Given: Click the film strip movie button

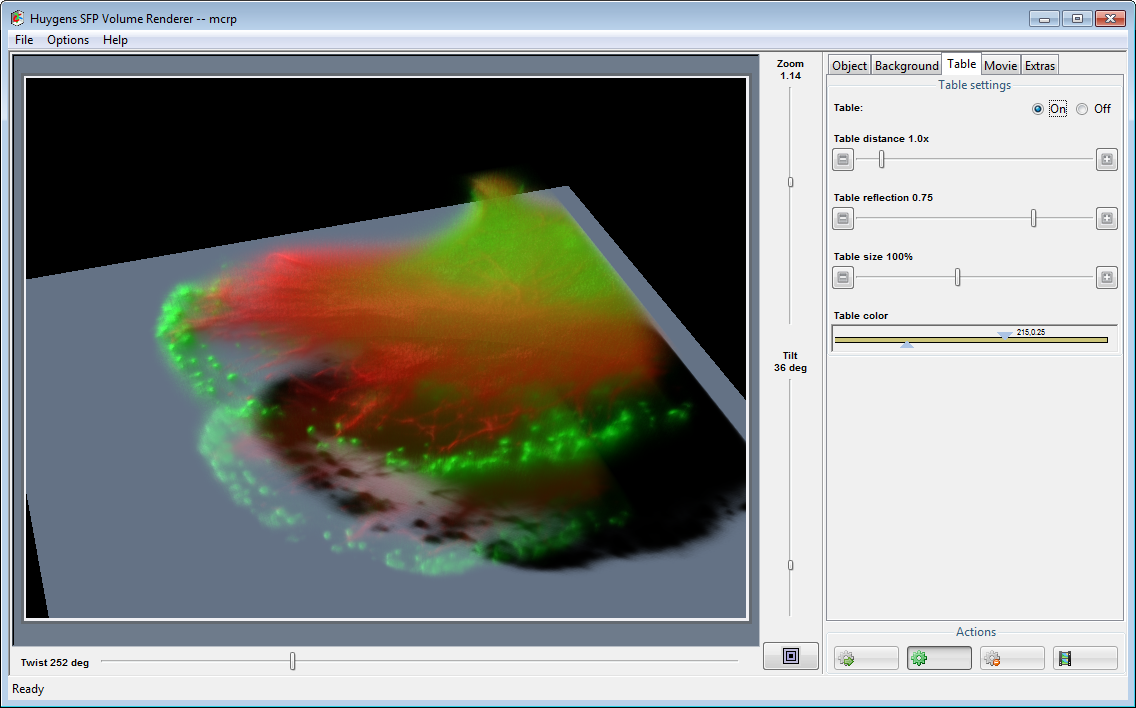Looking at the screenshot, I should (x=1085, y=658).
